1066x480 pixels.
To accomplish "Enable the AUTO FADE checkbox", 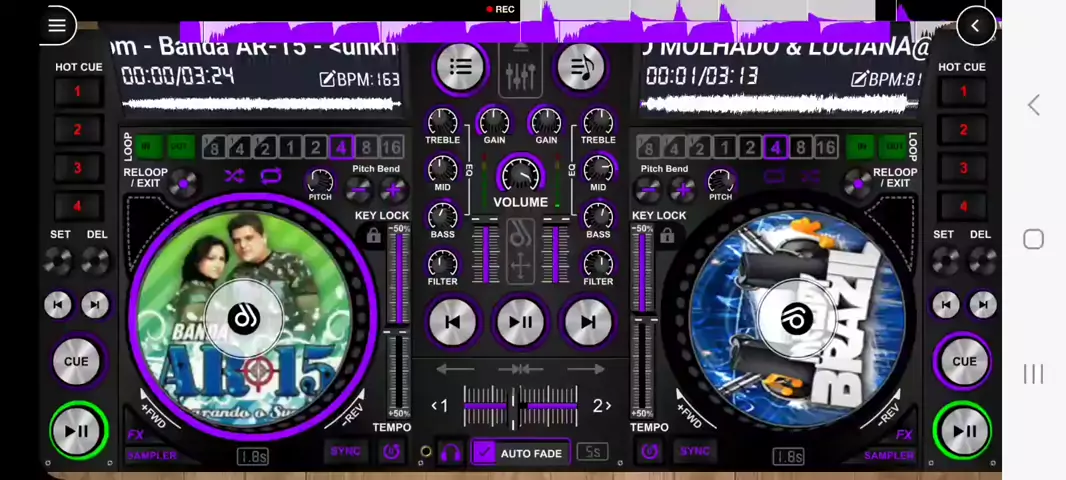I will coord(485,453).
